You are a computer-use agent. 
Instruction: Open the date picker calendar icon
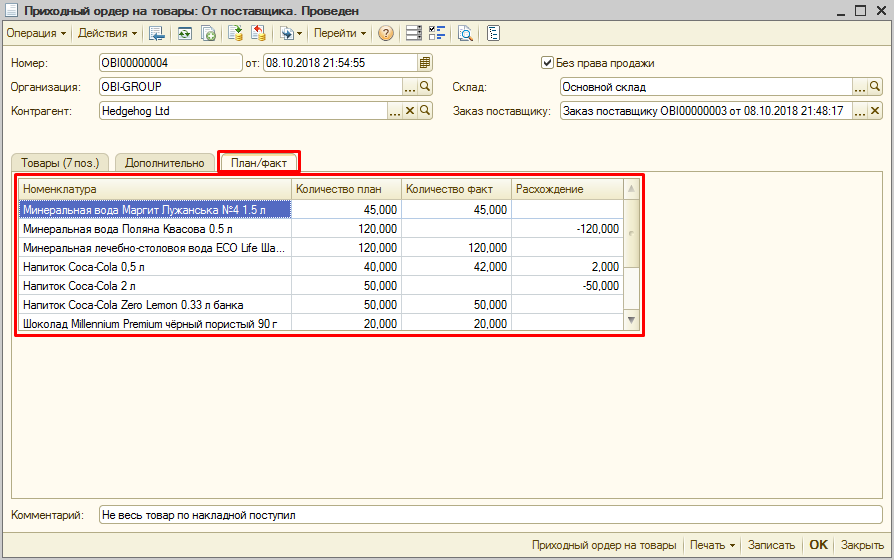425,63
